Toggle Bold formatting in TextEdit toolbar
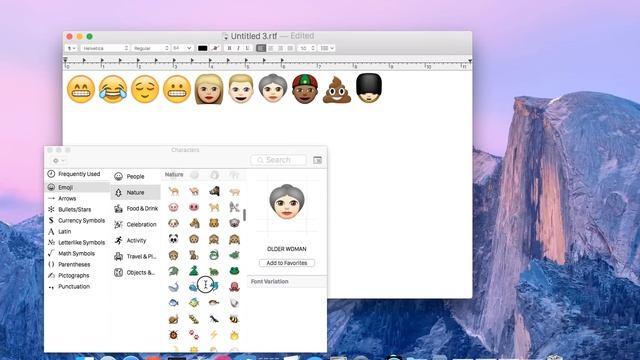The width and height of the screenshot is (640, 360). click(x=229, y=48)
